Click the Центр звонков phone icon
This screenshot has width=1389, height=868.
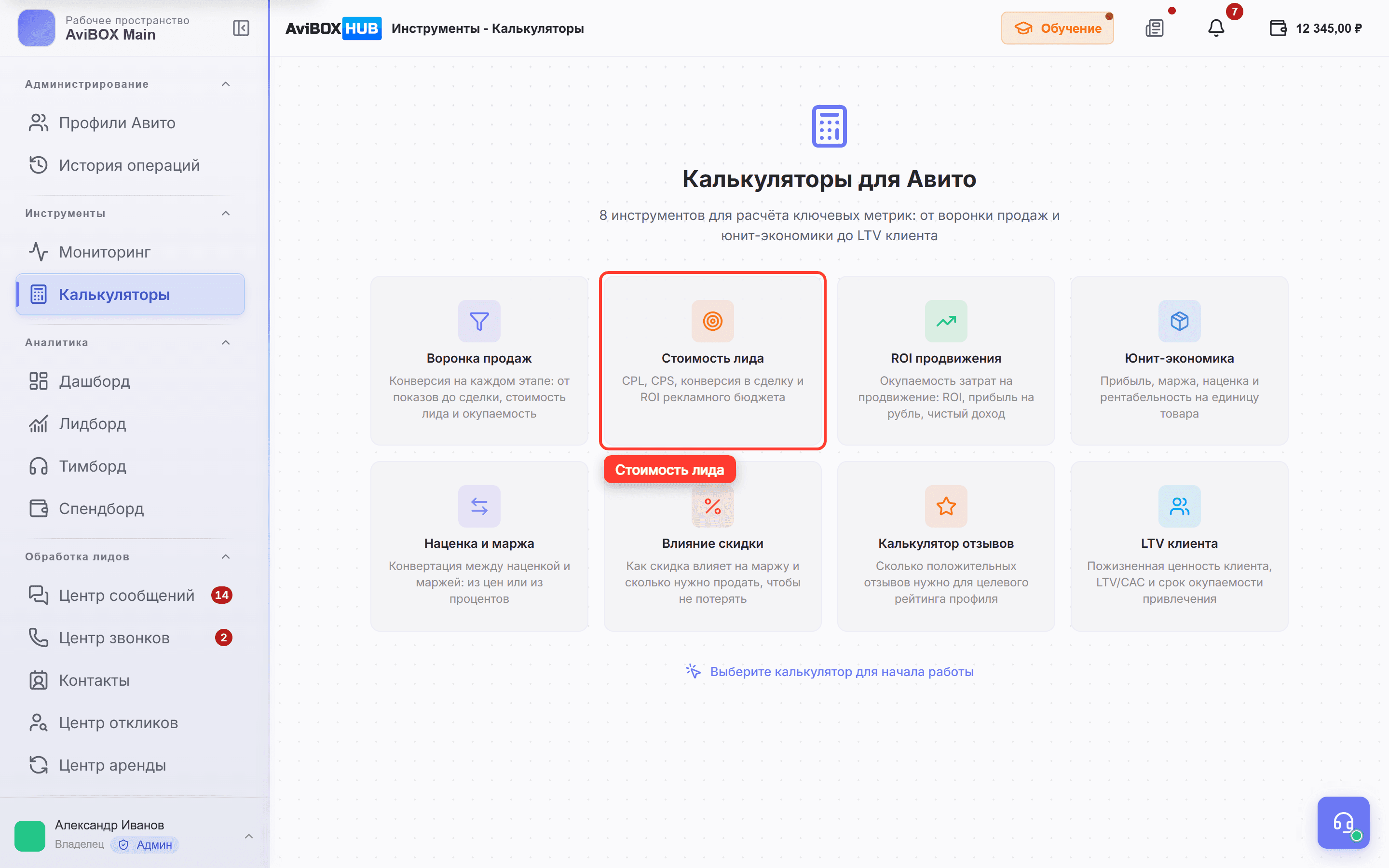tap(39, 638)
